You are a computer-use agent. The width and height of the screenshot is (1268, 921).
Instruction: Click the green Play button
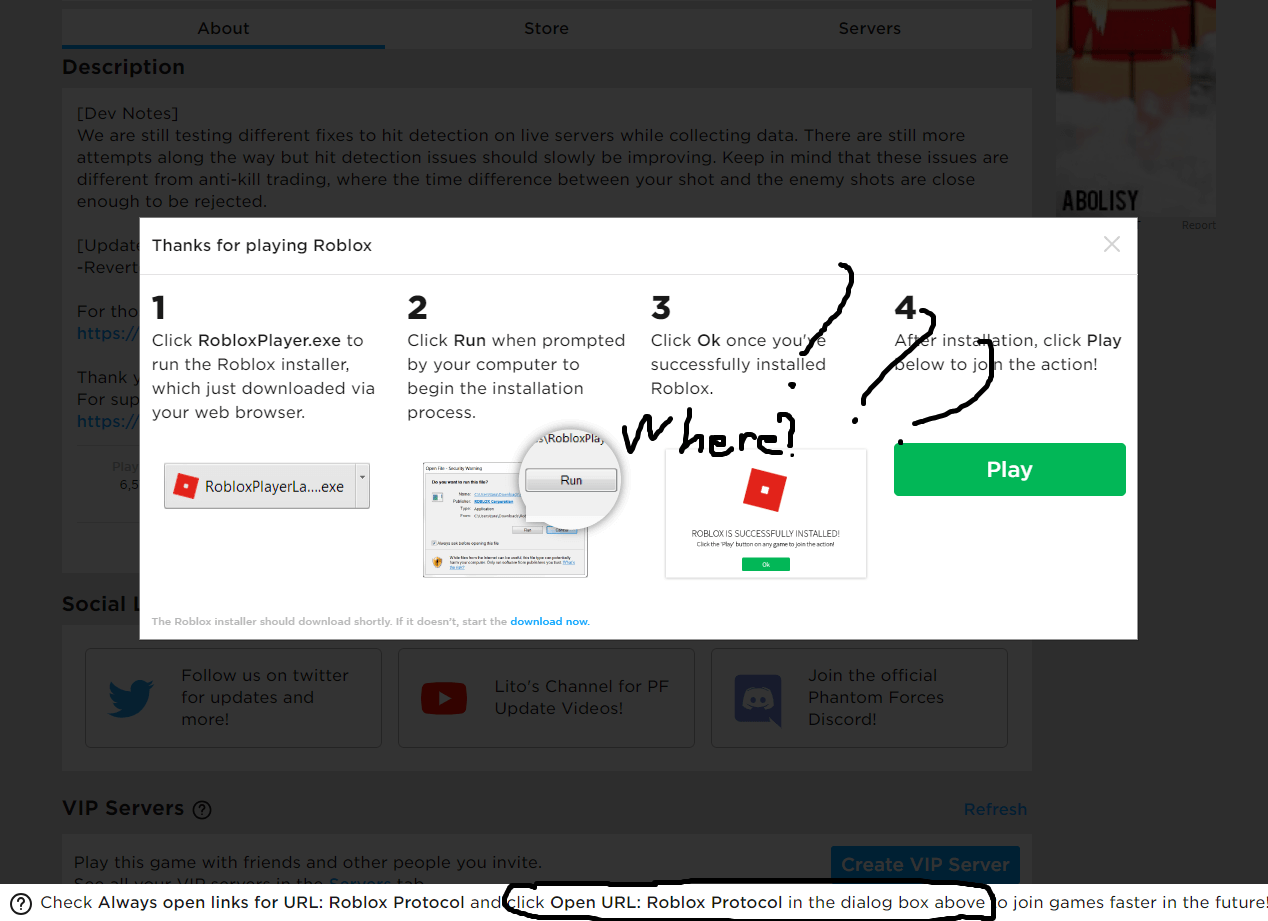[x=1009, y=469]
